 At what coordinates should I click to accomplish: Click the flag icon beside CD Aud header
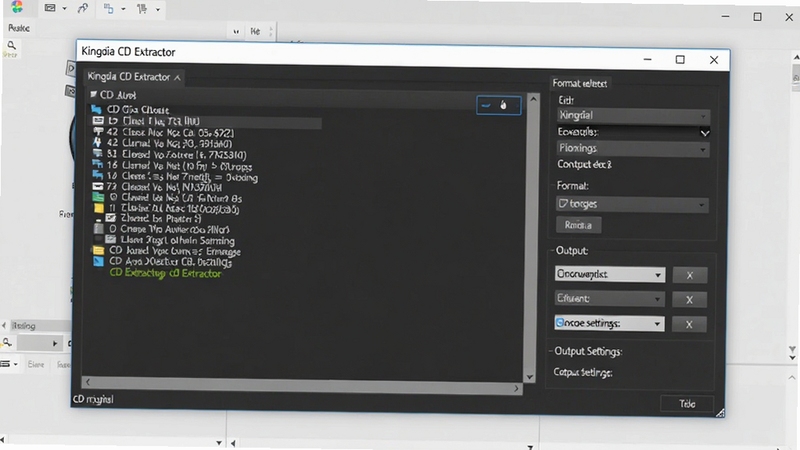(93, 94)
